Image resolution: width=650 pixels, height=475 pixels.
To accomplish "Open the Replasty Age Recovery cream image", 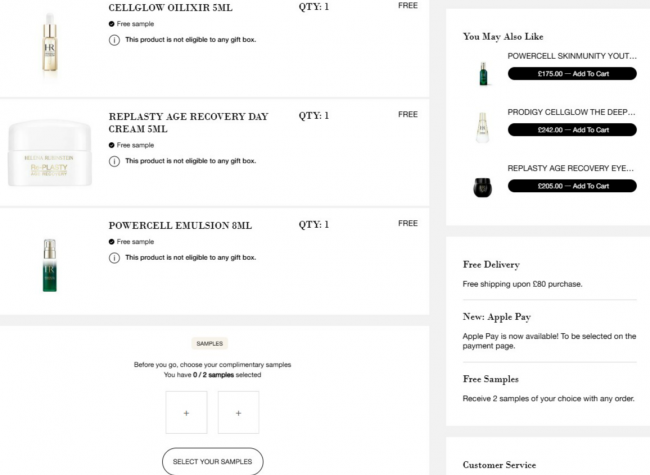I will coord(50,153).
